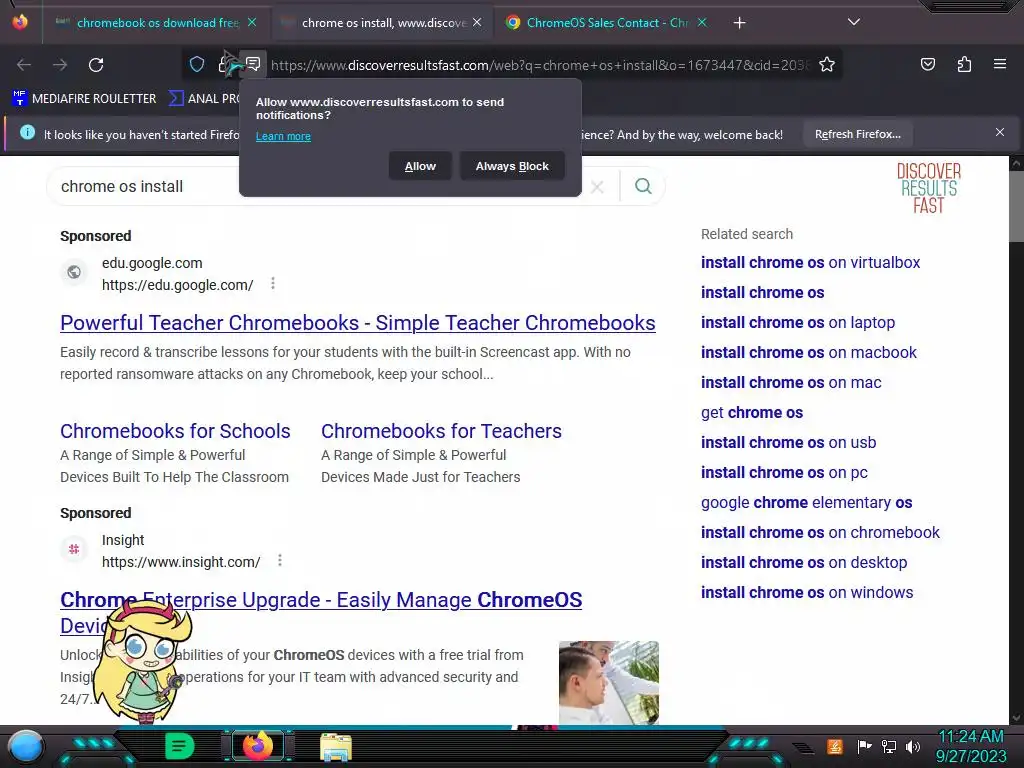This screenshot has height=768, width=1024.
Task: Open Firefox from the taskbar
Action: click(257, 746)
